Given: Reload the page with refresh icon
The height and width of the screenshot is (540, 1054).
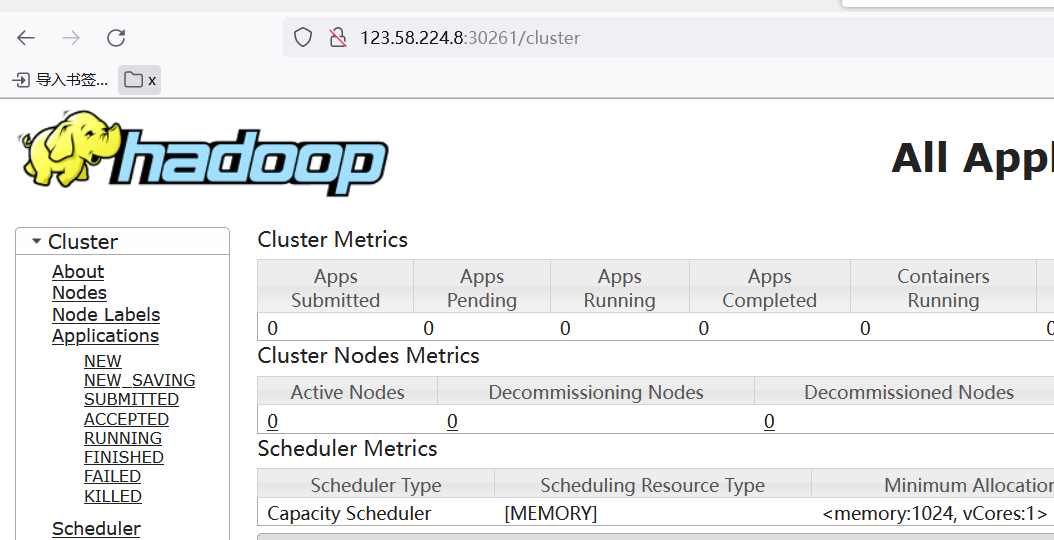Looking at the screenshot, I should (x=116, y=38).
